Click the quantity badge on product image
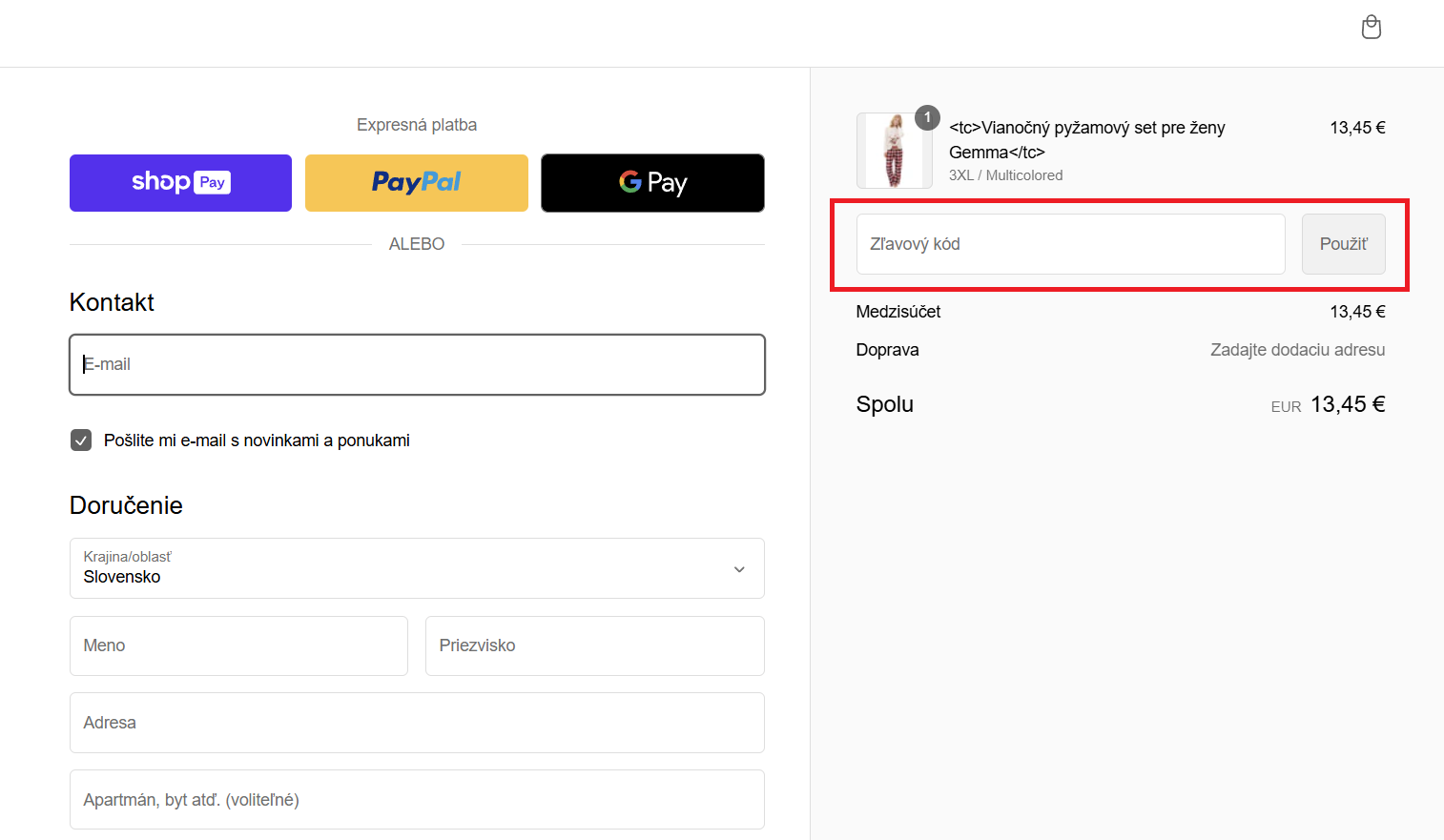Image resolution: width=1444 pixels, height=840 pixels. (927, 117)
